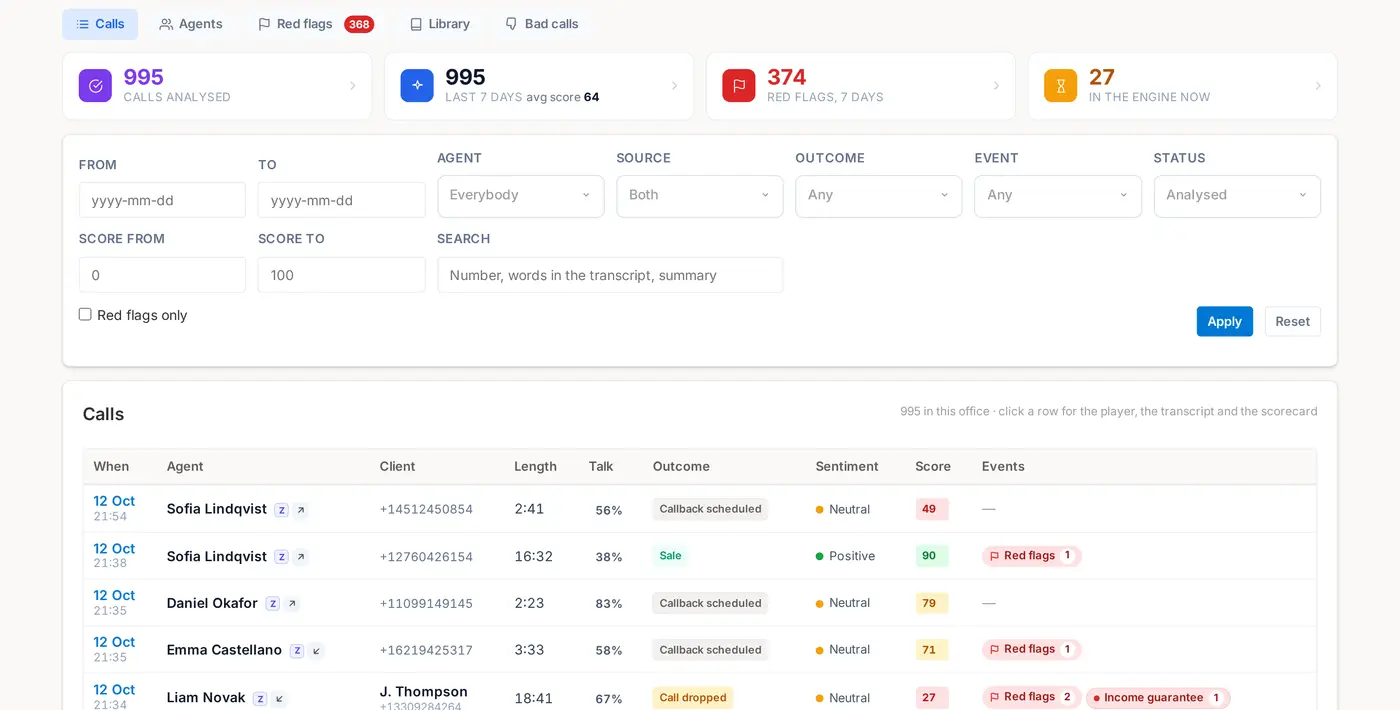Click the incoming call arrow beside Emma Castellano

(316, 651)
